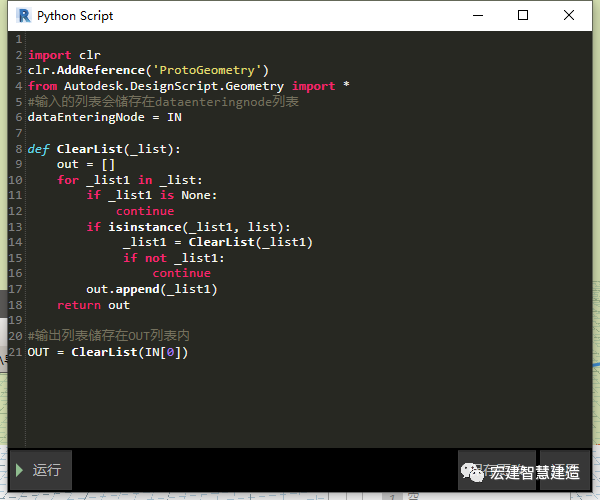
Task: Click the narrow revert button at bottom right
Action: pos(564,470)
